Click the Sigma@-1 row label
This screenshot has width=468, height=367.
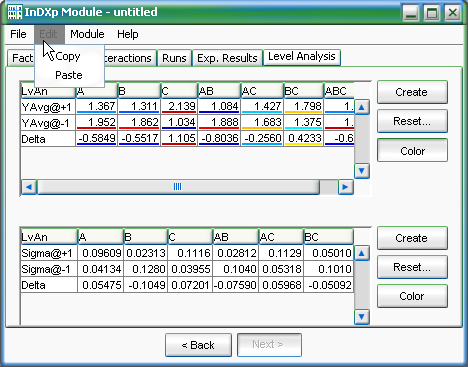tap(49, 269)
